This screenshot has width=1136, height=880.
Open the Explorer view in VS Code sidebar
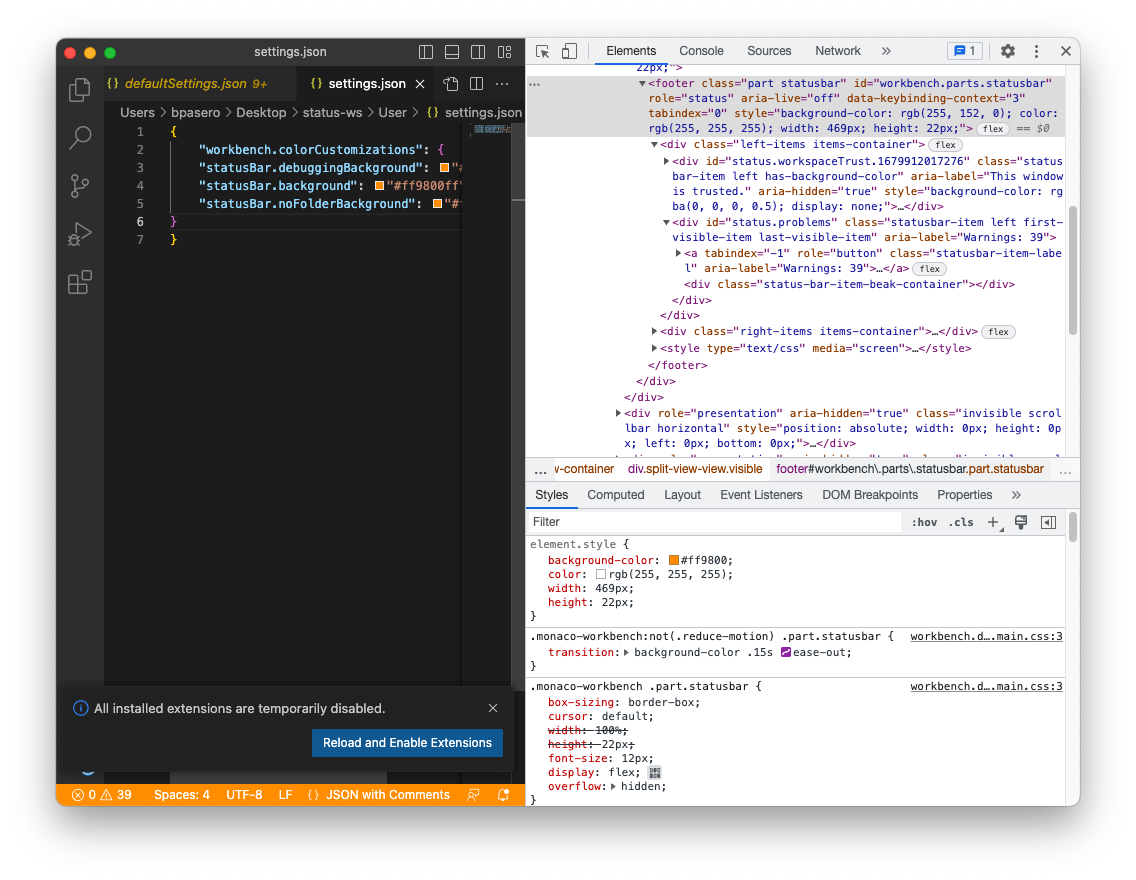pyautogui.click(x=79, y=90)
